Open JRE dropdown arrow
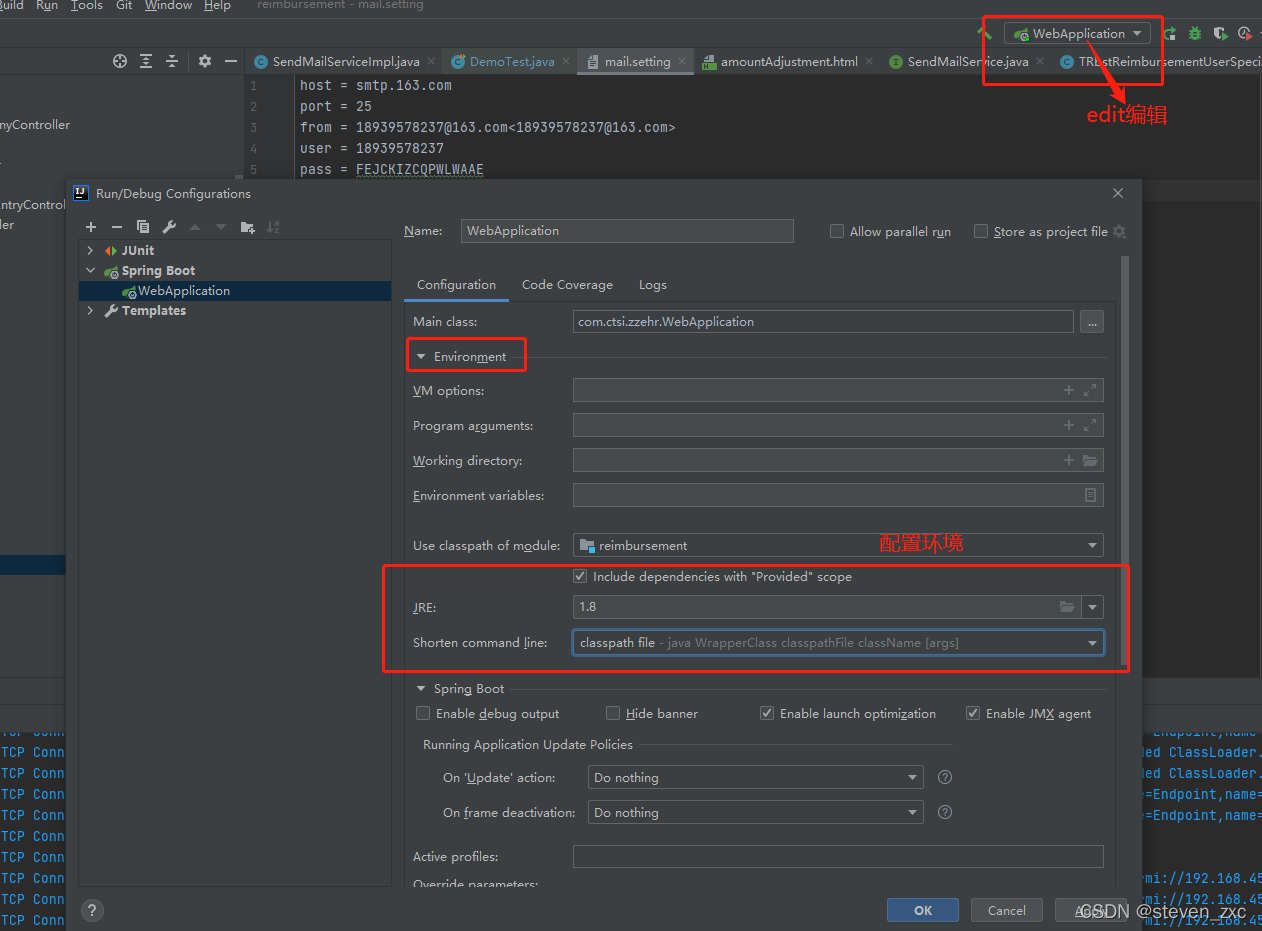This screenshot has width=1262, height=931. pos(1093,607)
